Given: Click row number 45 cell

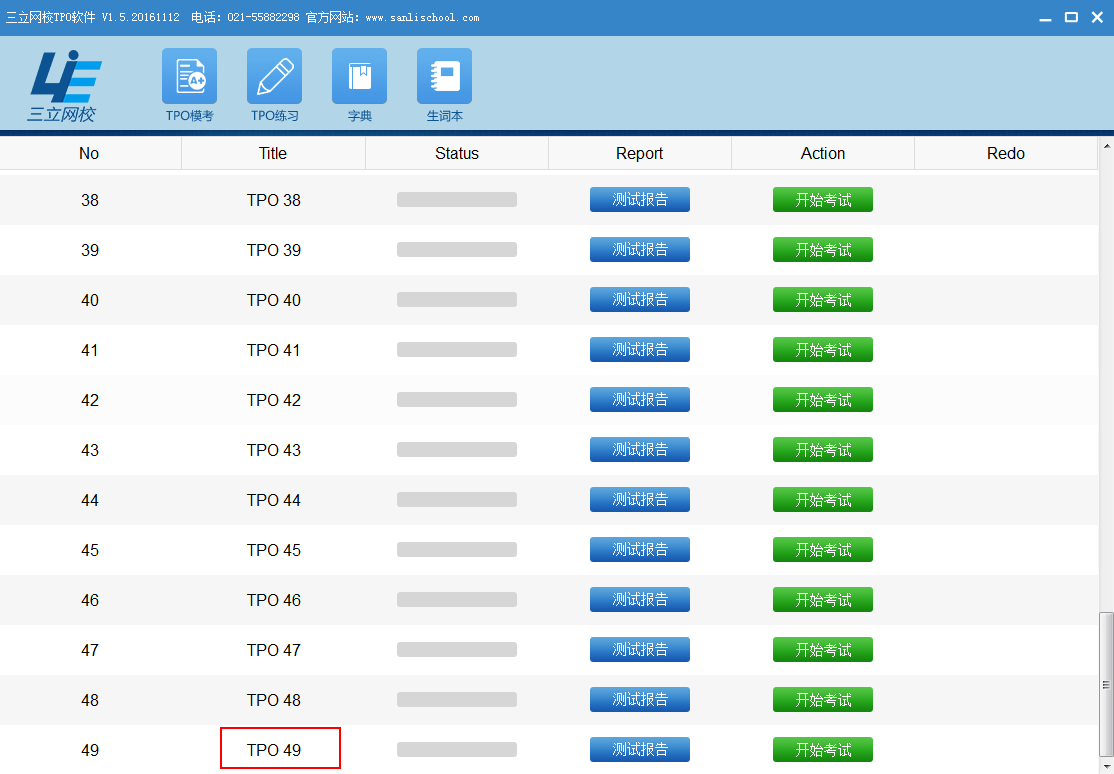Looking at the screenshot, I should click(90, 549).
